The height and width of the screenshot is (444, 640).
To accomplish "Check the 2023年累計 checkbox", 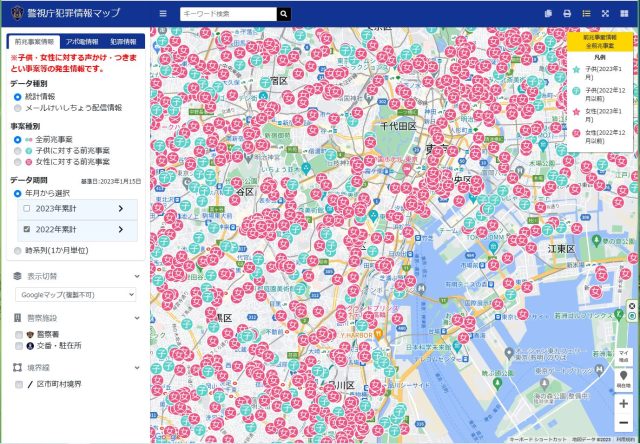I will click(x=27, y=209).
